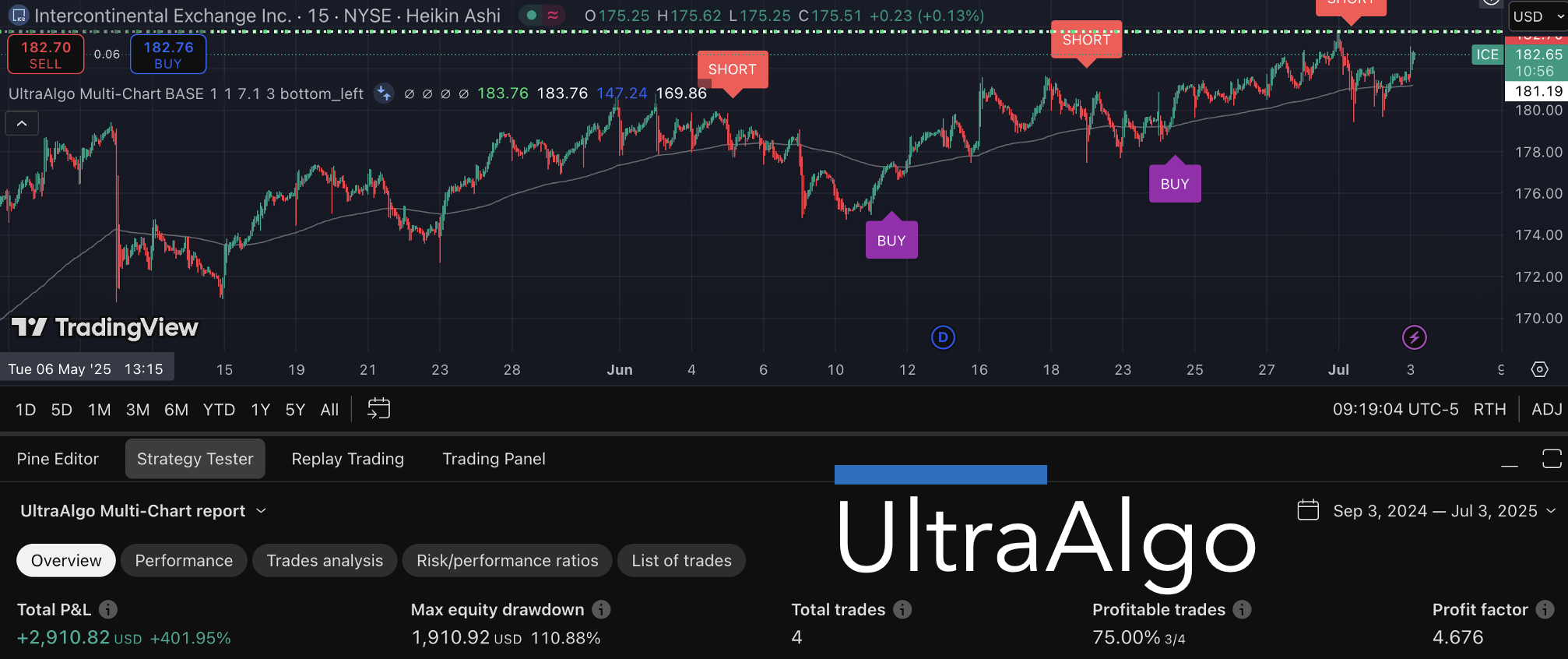Switch to the Strategy Tester tab

click(195, 459)
